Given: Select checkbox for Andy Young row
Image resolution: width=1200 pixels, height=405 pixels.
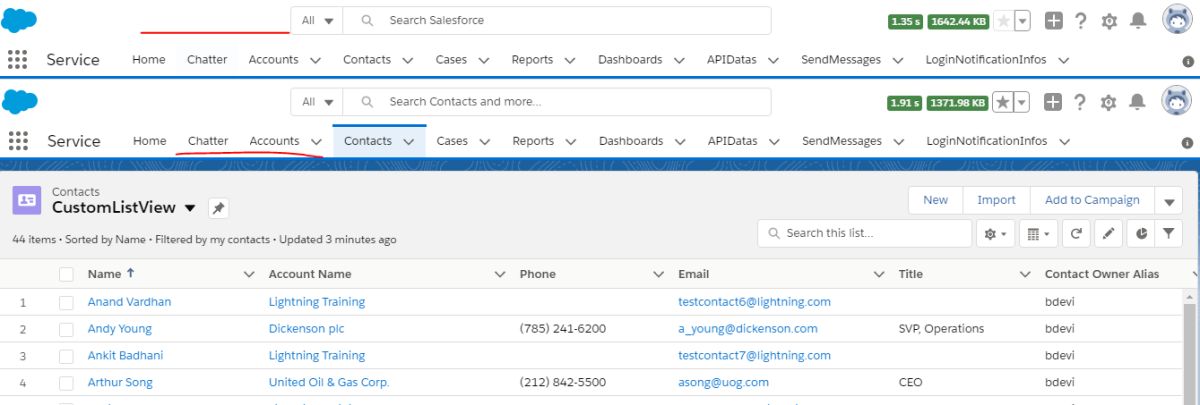Looking at the screenshot, I should click(66, 329).
